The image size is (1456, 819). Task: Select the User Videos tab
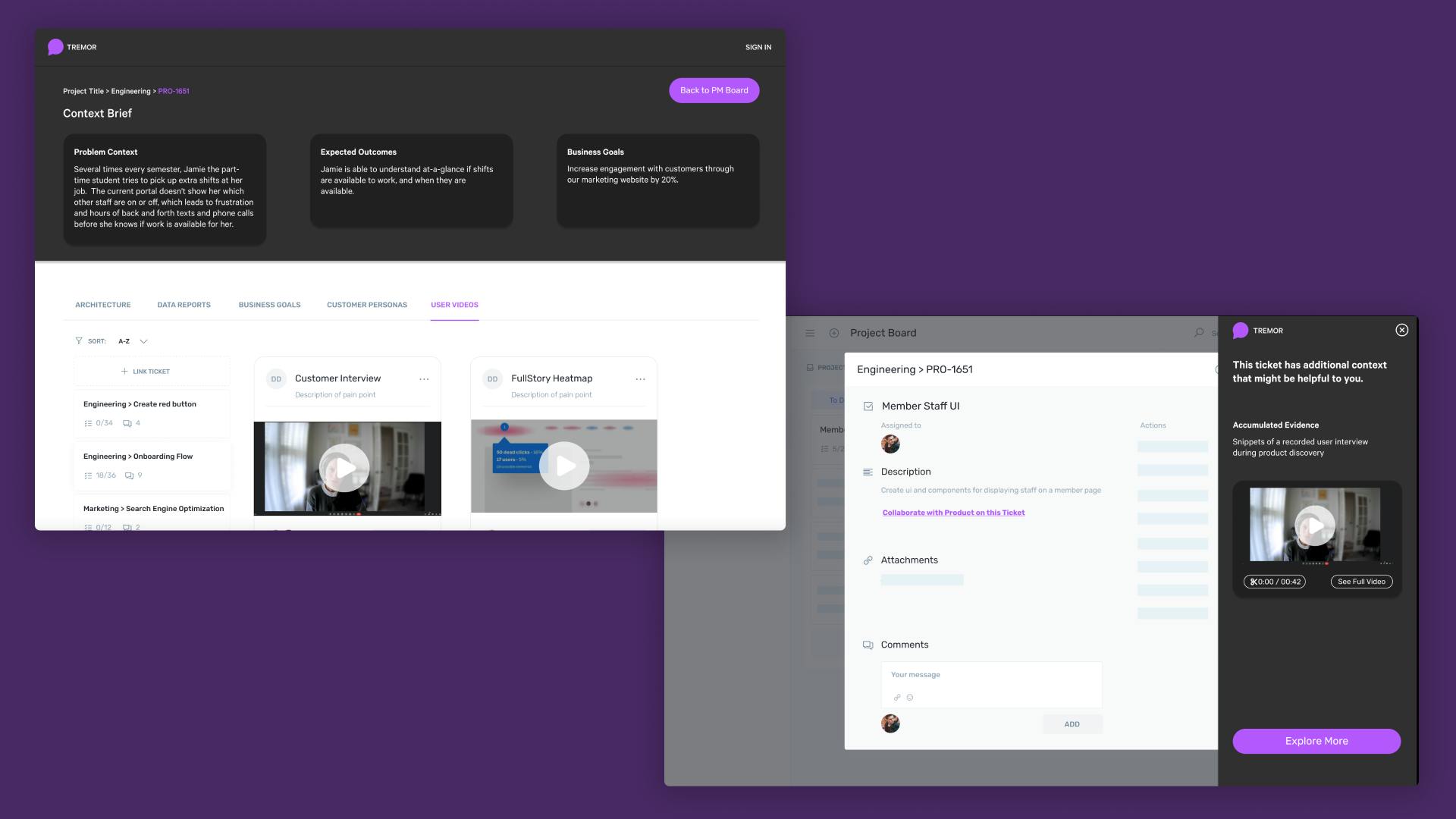[x=454, y=305]
